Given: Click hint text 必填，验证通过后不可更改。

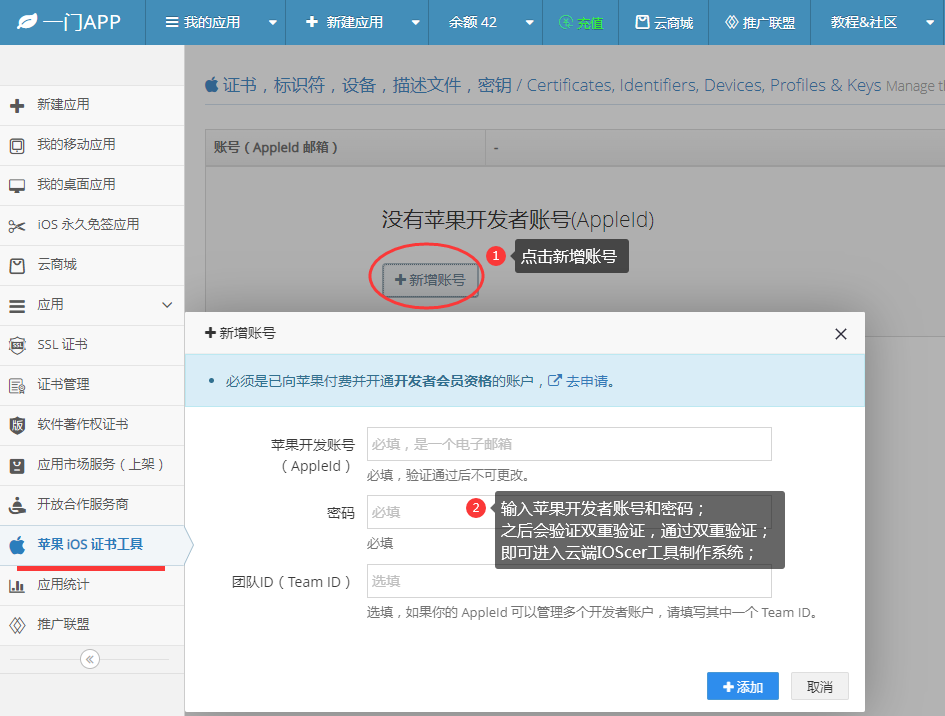Looking at the screenshot, I should tap(449, 476).
